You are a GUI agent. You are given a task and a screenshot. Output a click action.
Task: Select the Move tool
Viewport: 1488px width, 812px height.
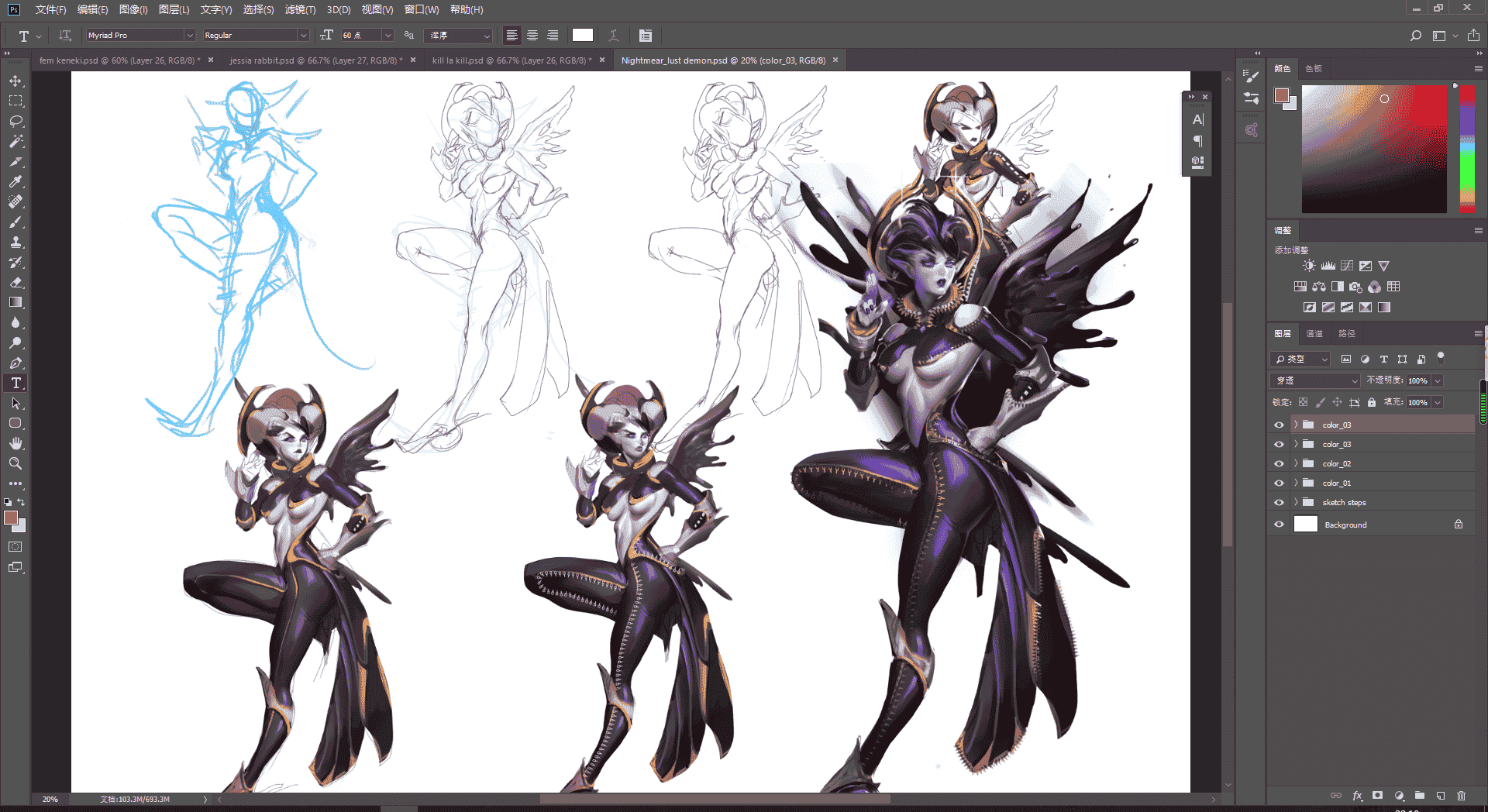click(x=15, y=81)
